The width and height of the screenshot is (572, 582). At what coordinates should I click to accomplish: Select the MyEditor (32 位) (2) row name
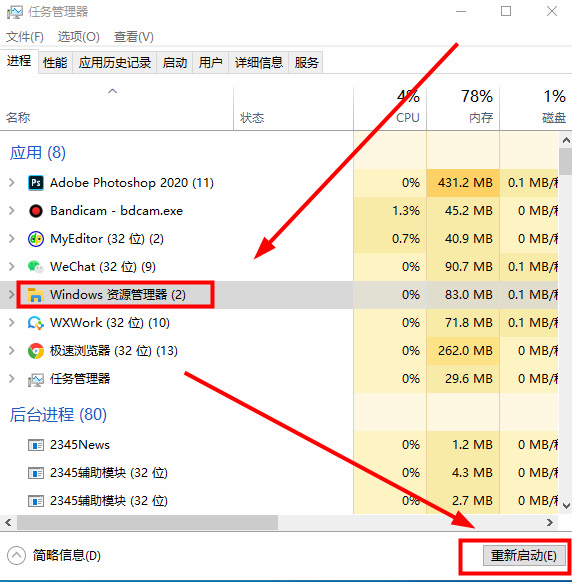coord(107,239)
